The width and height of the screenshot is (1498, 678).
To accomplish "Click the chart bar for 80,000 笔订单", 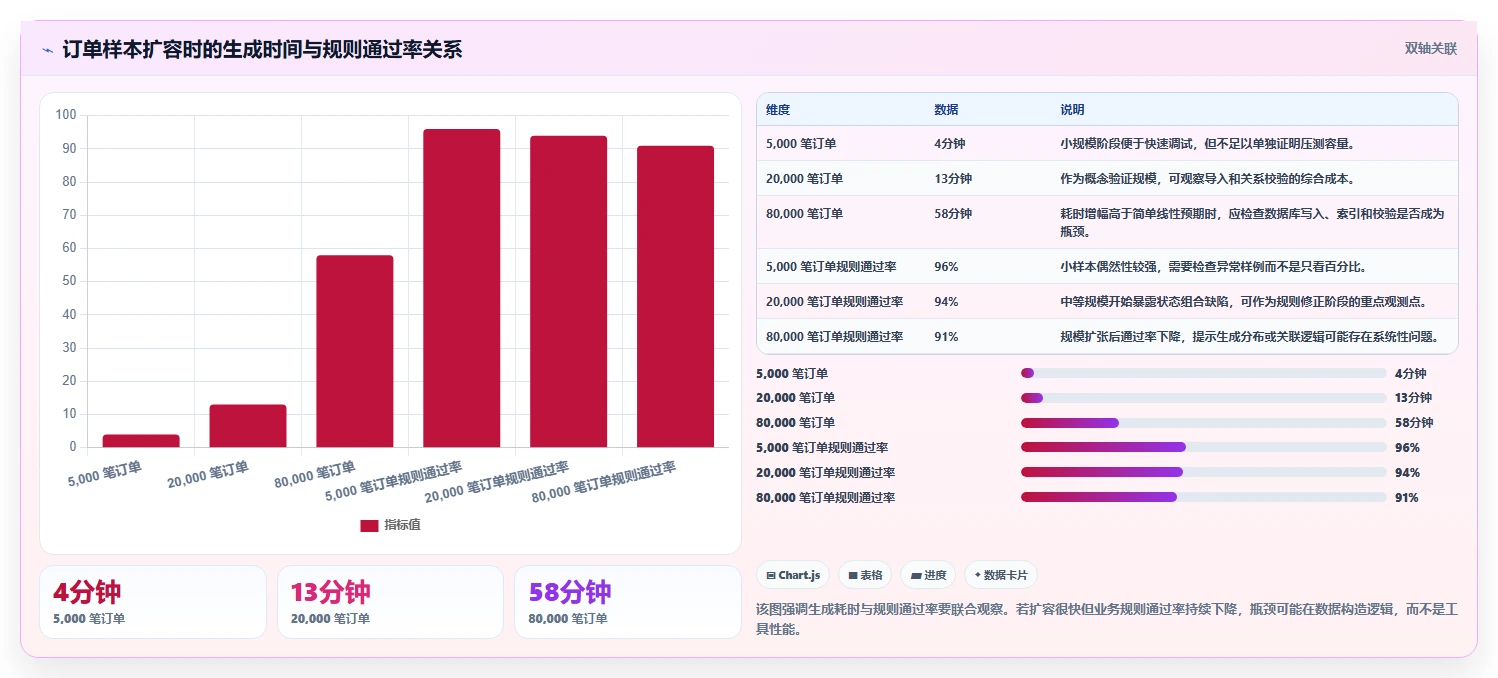I will coord(355,351).
